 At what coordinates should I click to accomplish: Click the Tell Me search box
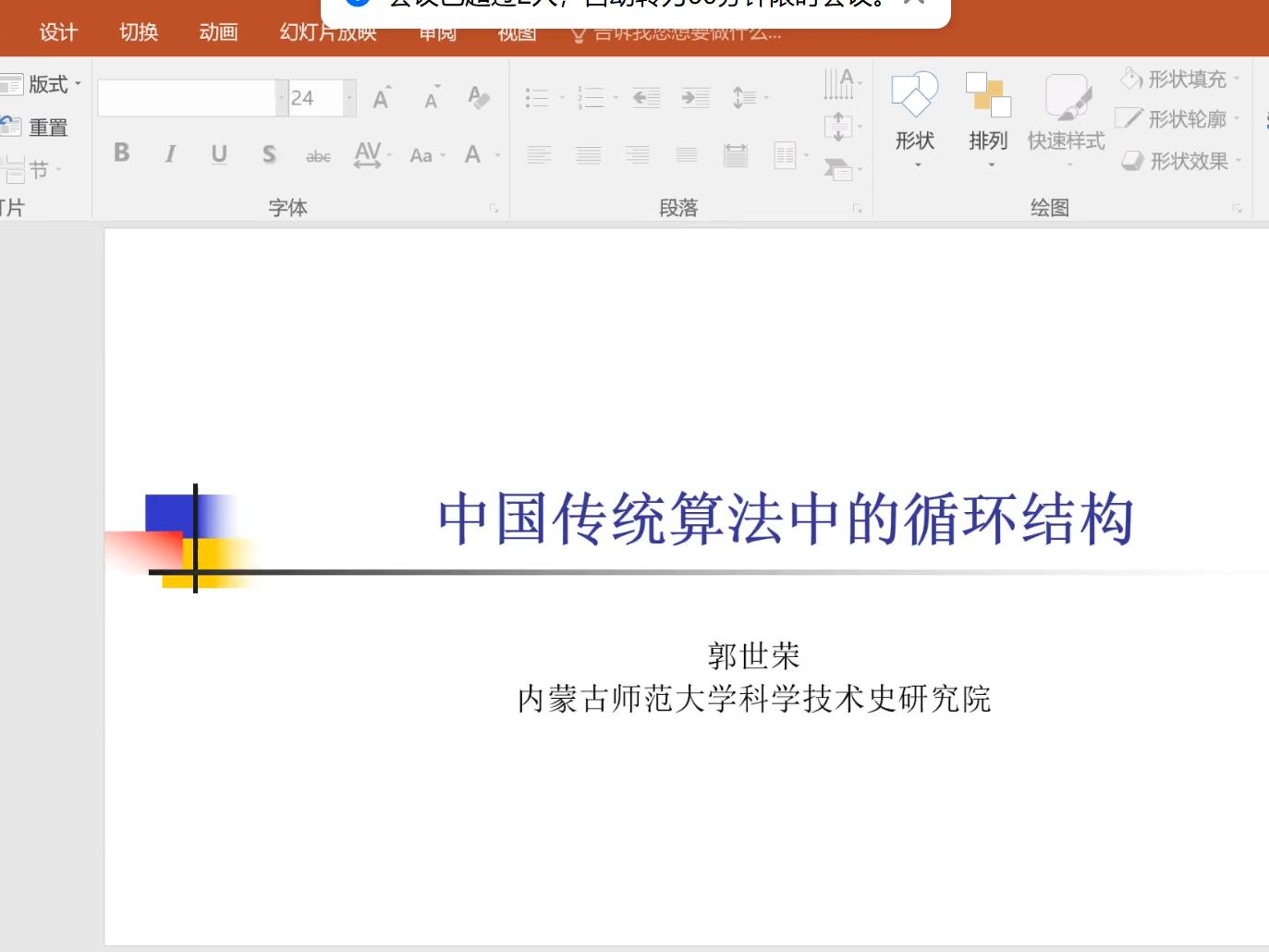click(677, 35)
